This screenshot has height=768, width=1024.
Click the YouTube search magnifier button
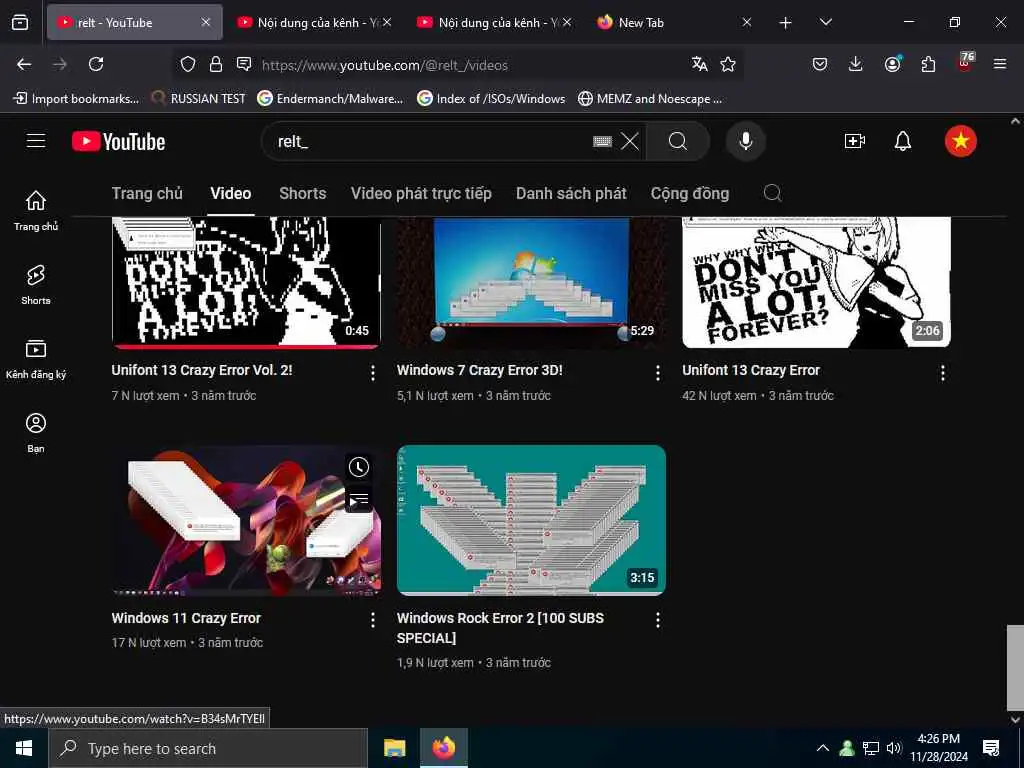(x=678, y=141)
